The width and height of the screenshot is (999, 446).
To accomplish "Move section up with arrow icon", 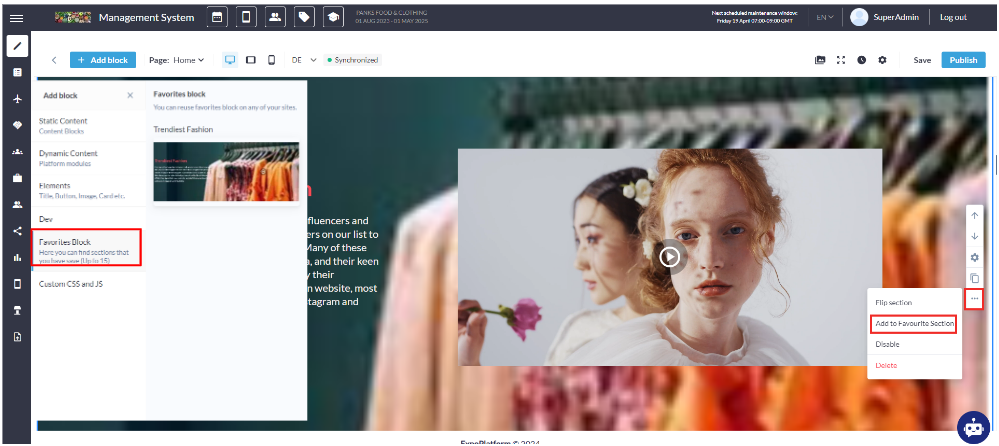I will click(x=975, y=215).
